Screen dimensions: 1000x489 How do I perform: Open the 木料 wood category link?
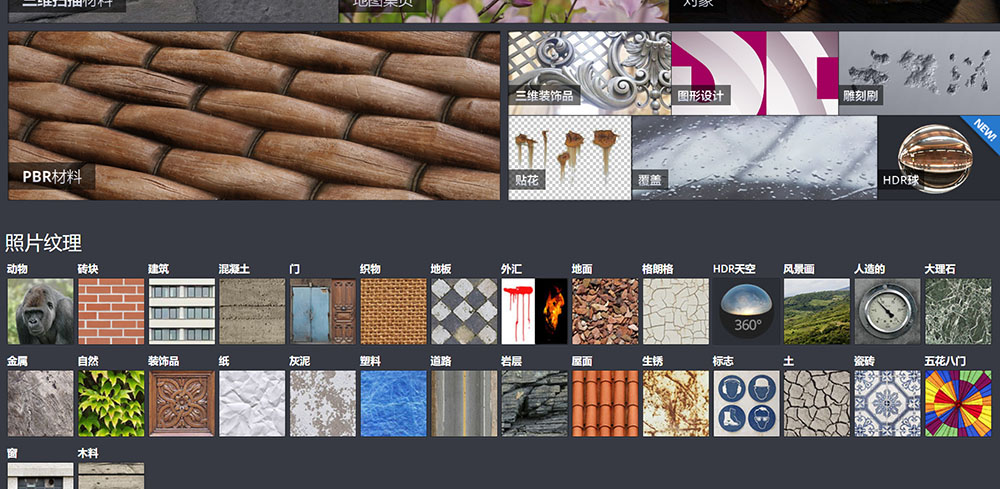(x=88, y=454)
